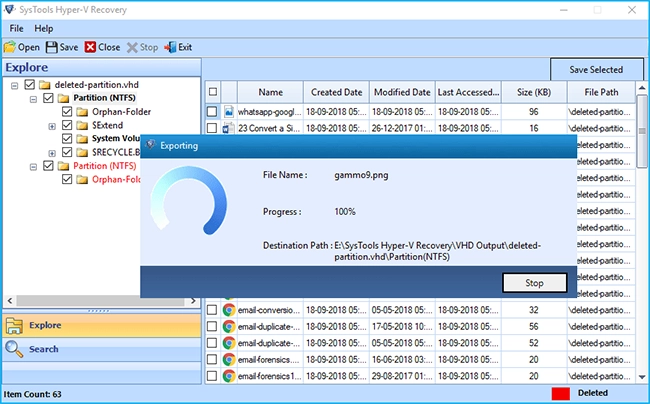Collapse the bold Partition (NTFS) node

[34, 99]
